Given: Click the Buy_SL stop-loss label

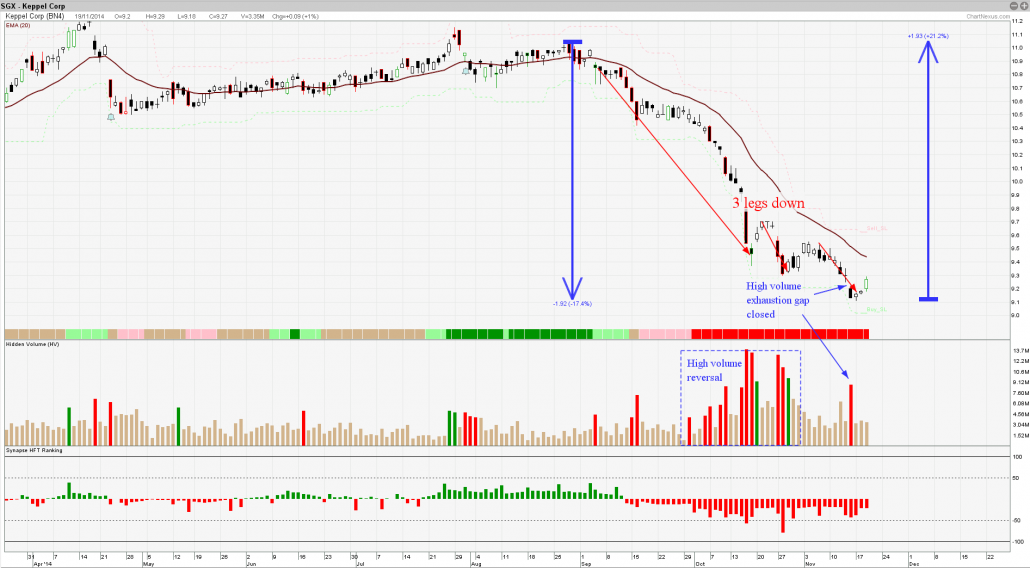Looking at the screenshot, I should pos(877,310).
